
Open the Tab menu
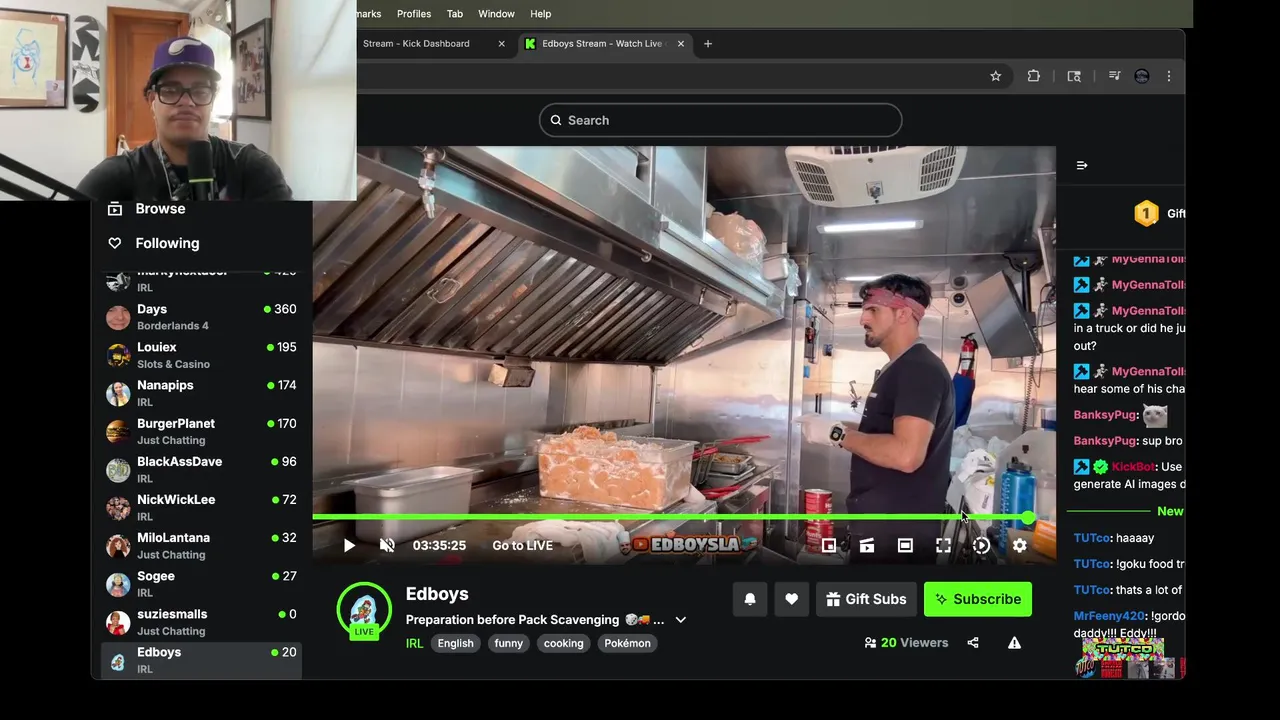pyautogui.click(x=455, y=13)
